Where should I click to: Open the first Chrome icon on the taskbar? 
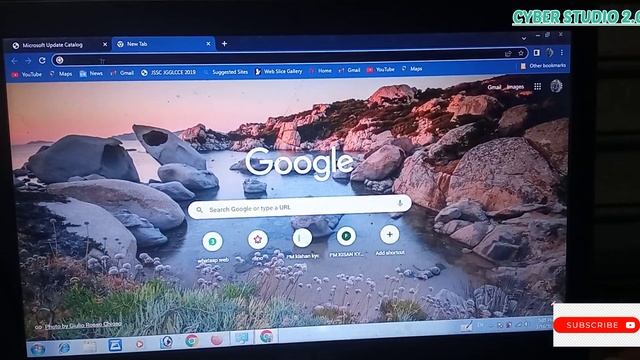point(191,340)
